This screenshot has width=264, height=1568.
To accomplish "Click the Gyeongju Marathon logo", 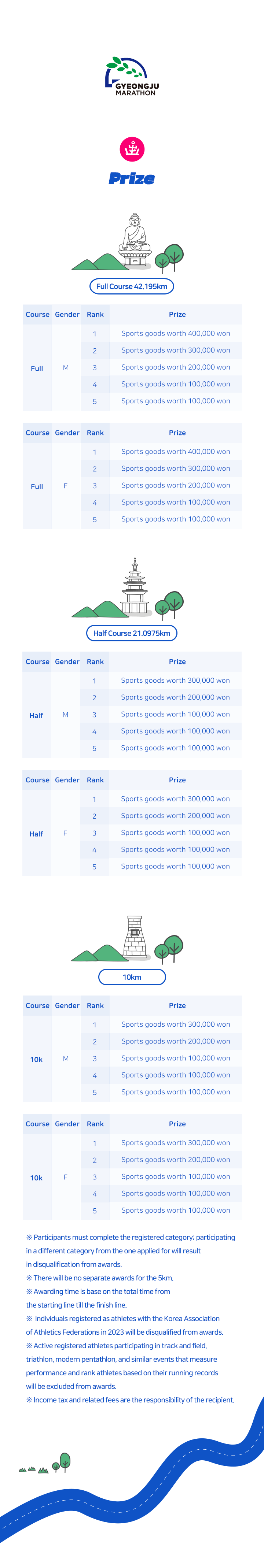I will 132,76.
